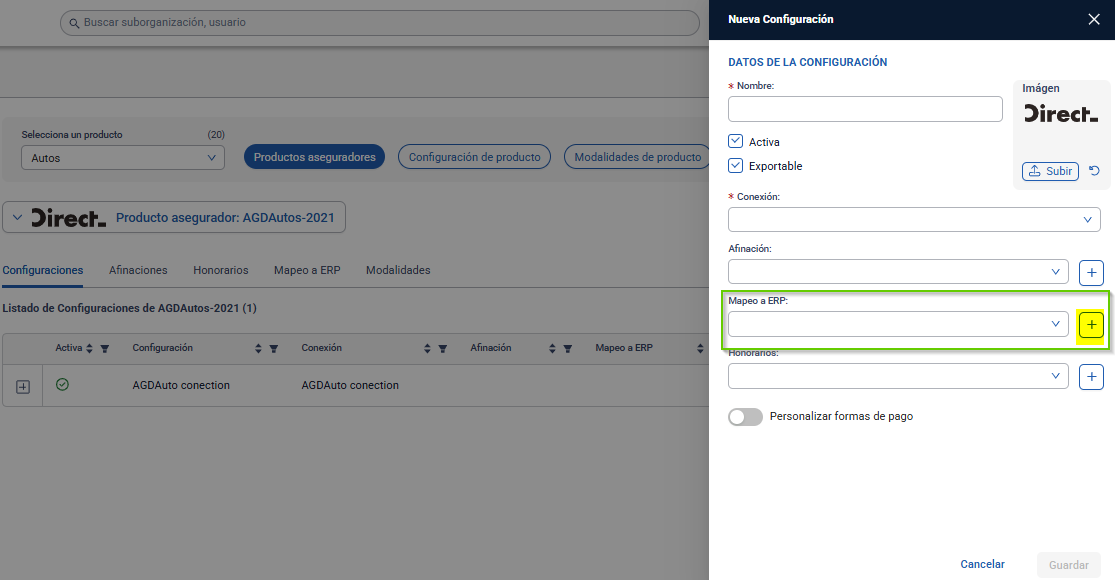Click the AGDAuto conection Conexión cell

(x=350, y=385)
